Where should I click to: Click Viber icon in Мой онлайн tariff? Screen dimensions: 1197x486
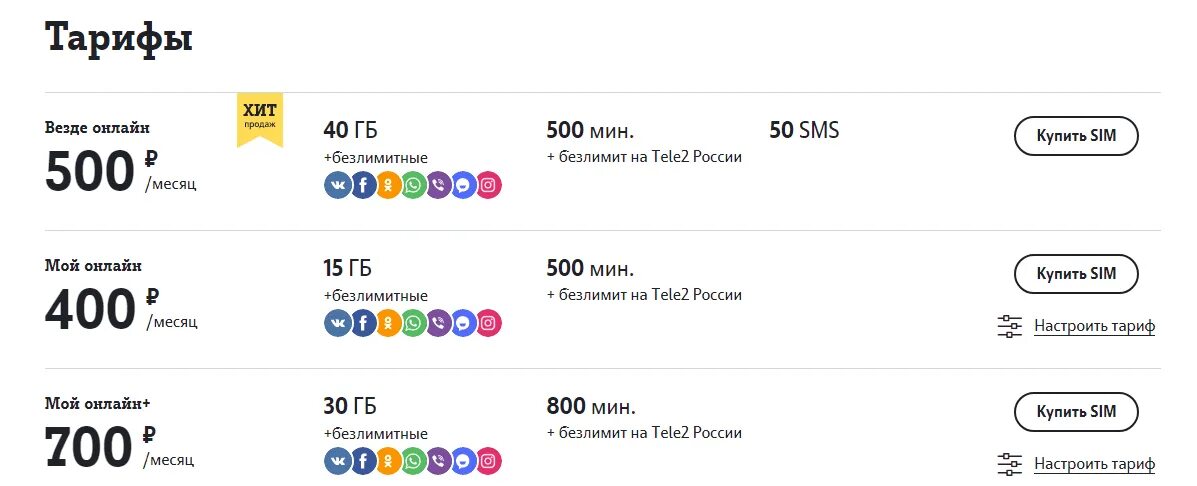438,323
